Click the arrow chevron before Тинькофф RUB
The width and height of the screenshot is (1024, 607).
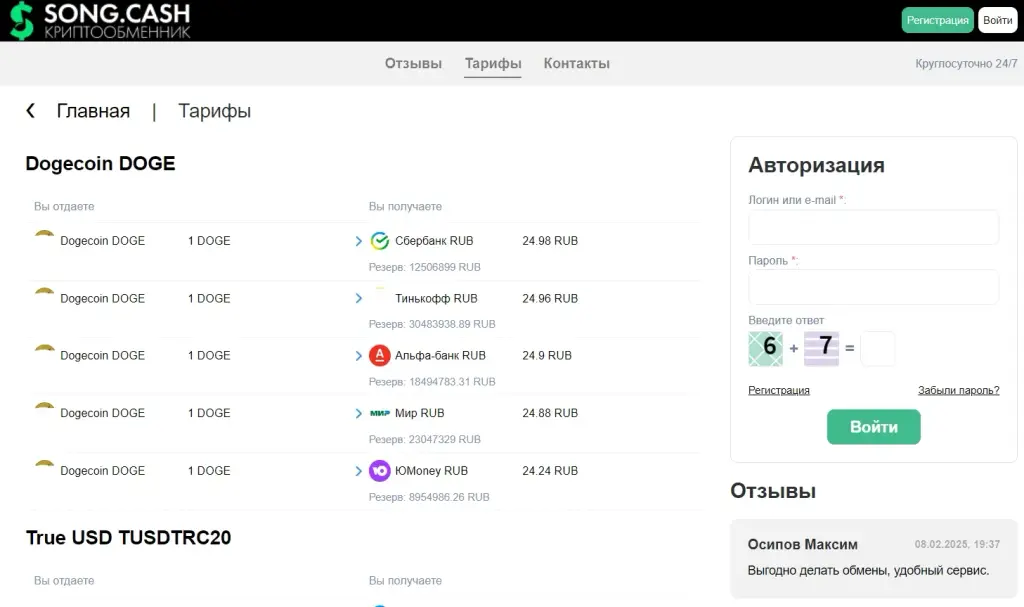click(359, 299)
